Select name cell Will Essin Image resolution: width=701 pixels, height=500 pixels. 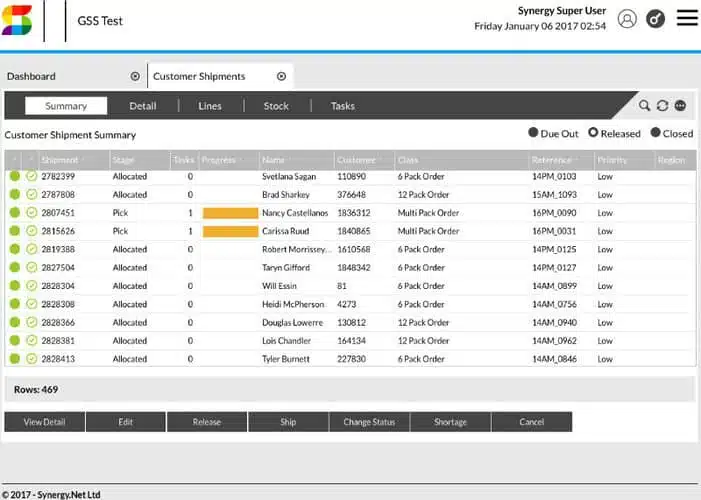click(x=279, y=285)
